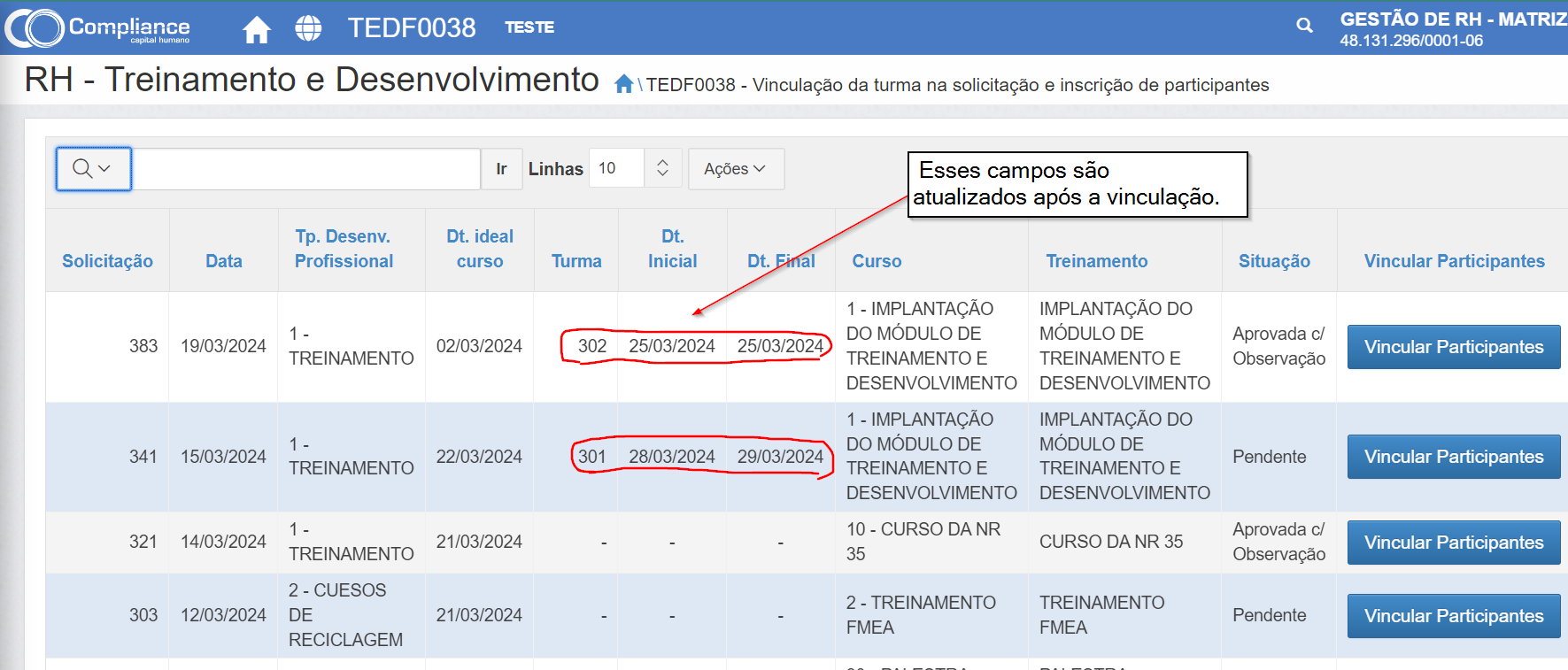This screenshot has width=1568, height=670.
Task: Click turma number 301 cell
Action: click(x=592, y=457)
